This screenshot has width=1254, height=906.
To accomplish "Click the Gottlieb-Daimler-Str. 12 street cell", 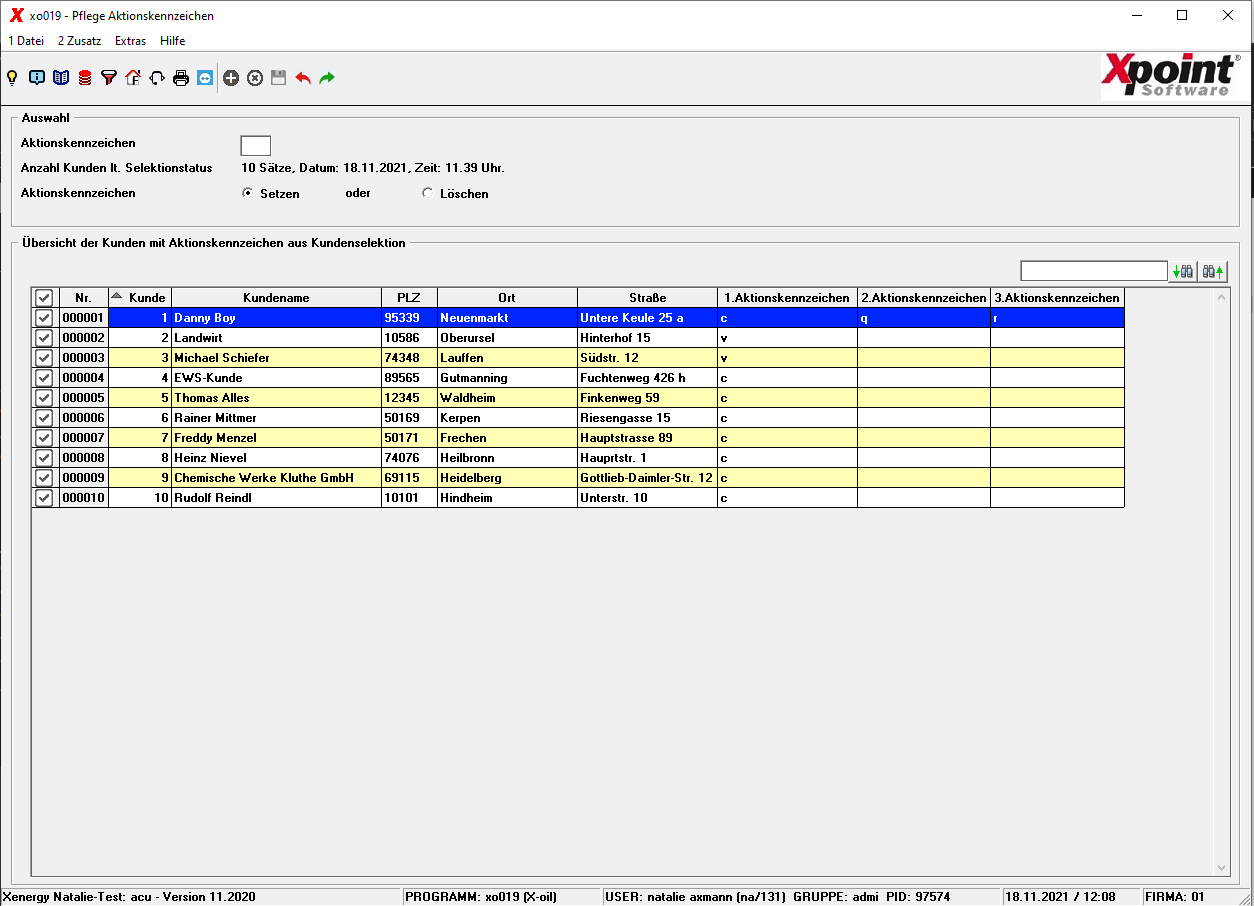I will (x=647, y=478).
